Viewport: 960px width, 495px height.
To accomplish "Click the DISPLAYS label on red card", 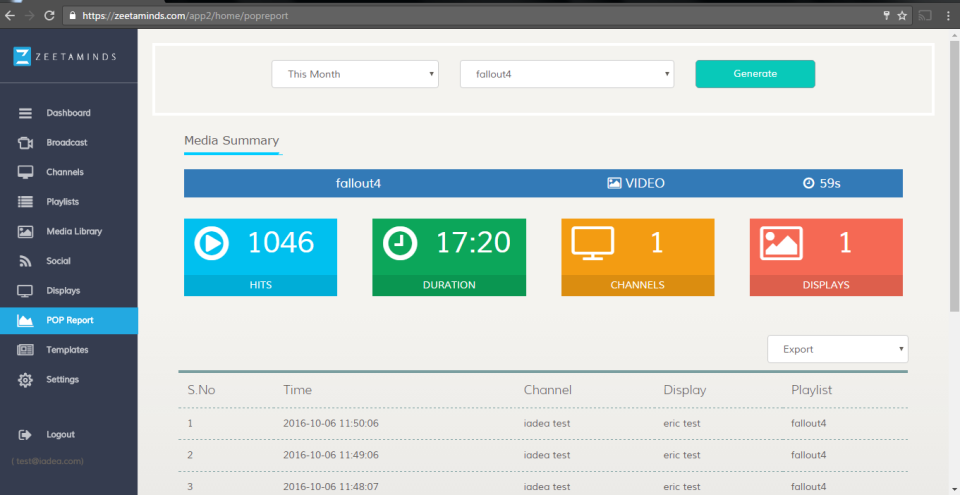I will pyautogui.click(x=826, y=285).
